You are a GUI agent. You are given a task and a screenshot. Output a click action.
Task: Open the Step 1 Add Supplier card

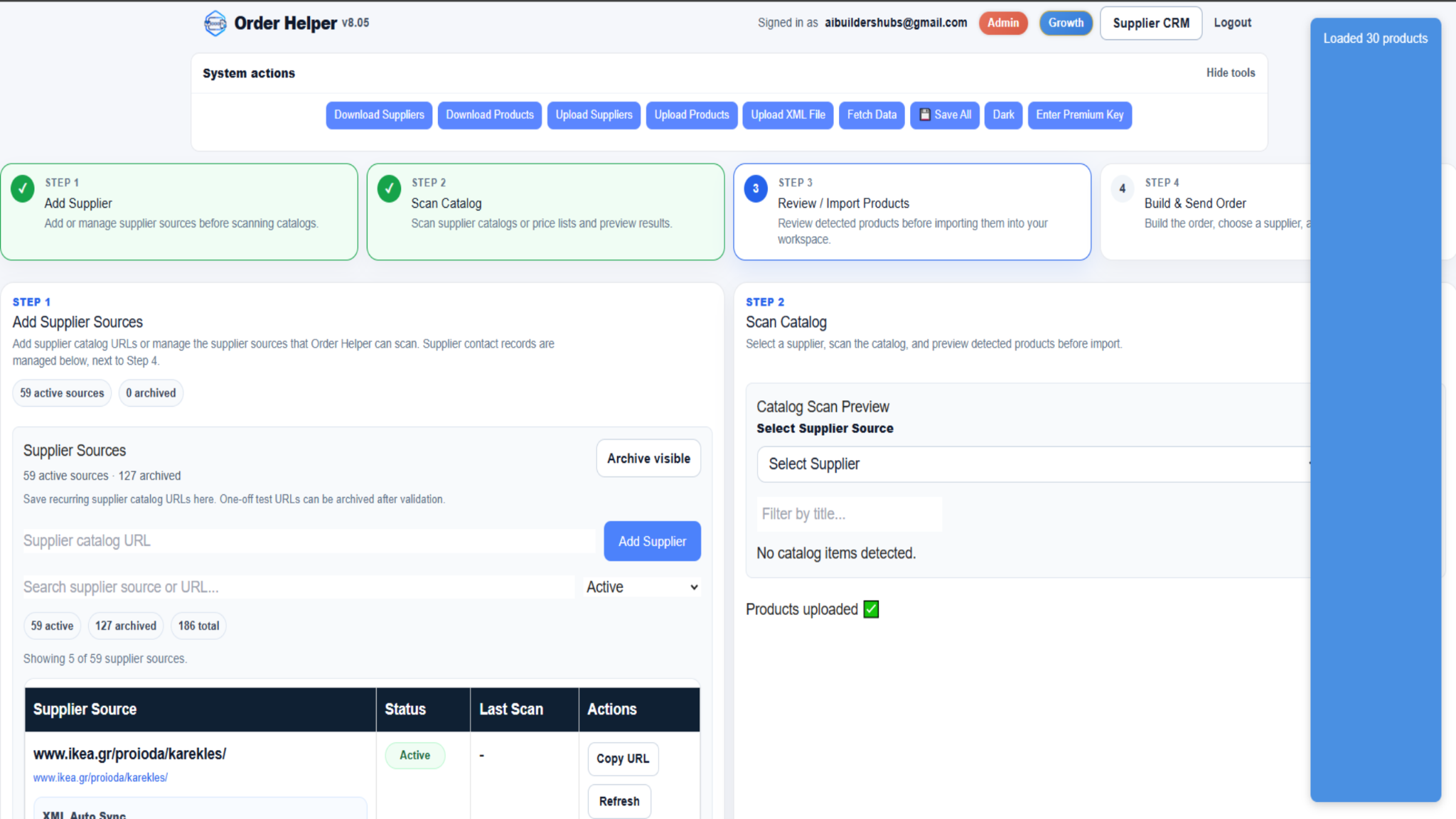179,212
